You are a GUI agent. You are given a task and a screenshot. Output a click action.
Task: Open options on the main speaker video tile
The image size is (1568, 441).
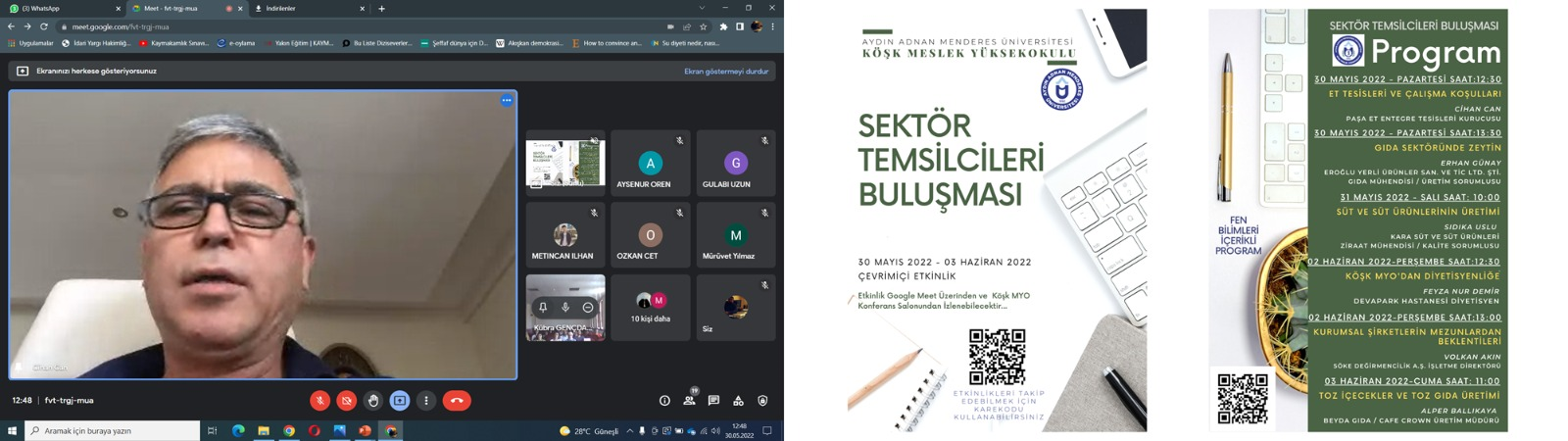coord(507,100)
